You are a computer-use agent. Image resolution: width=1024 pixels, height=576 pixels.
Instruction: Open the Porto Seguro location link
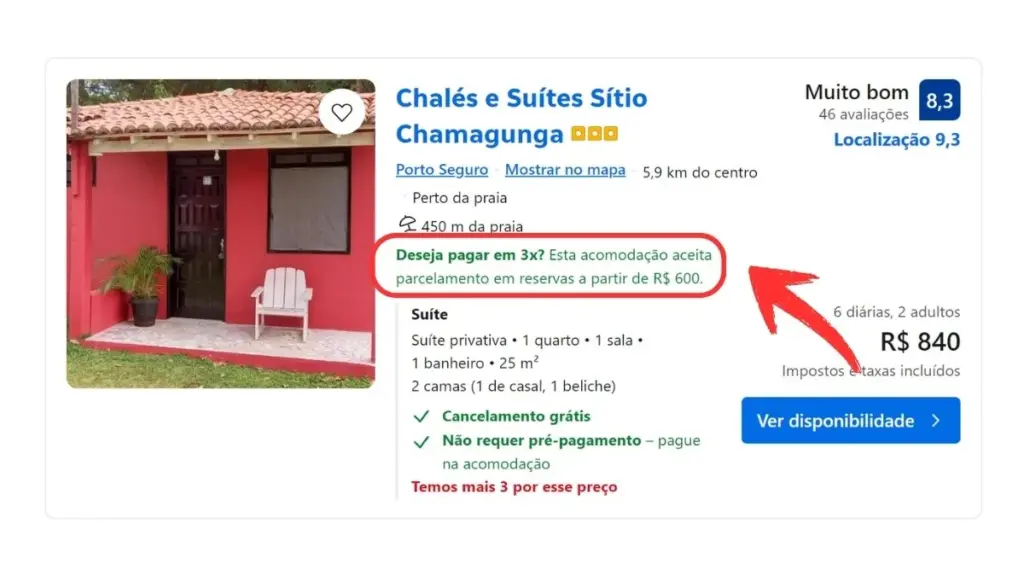441,170
